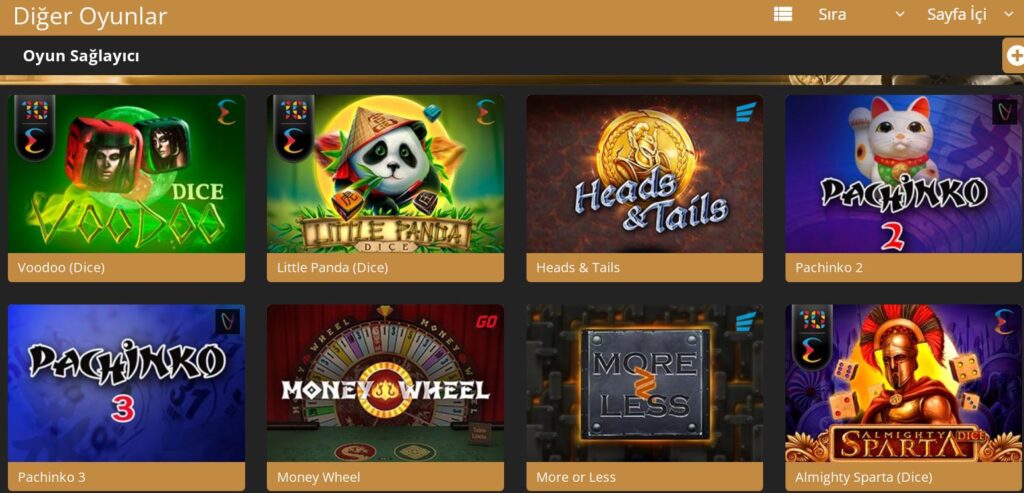Click the GO logo on Money Wheel tile
The width and height of the screenshot is (1024, 493).
[487, 321]
